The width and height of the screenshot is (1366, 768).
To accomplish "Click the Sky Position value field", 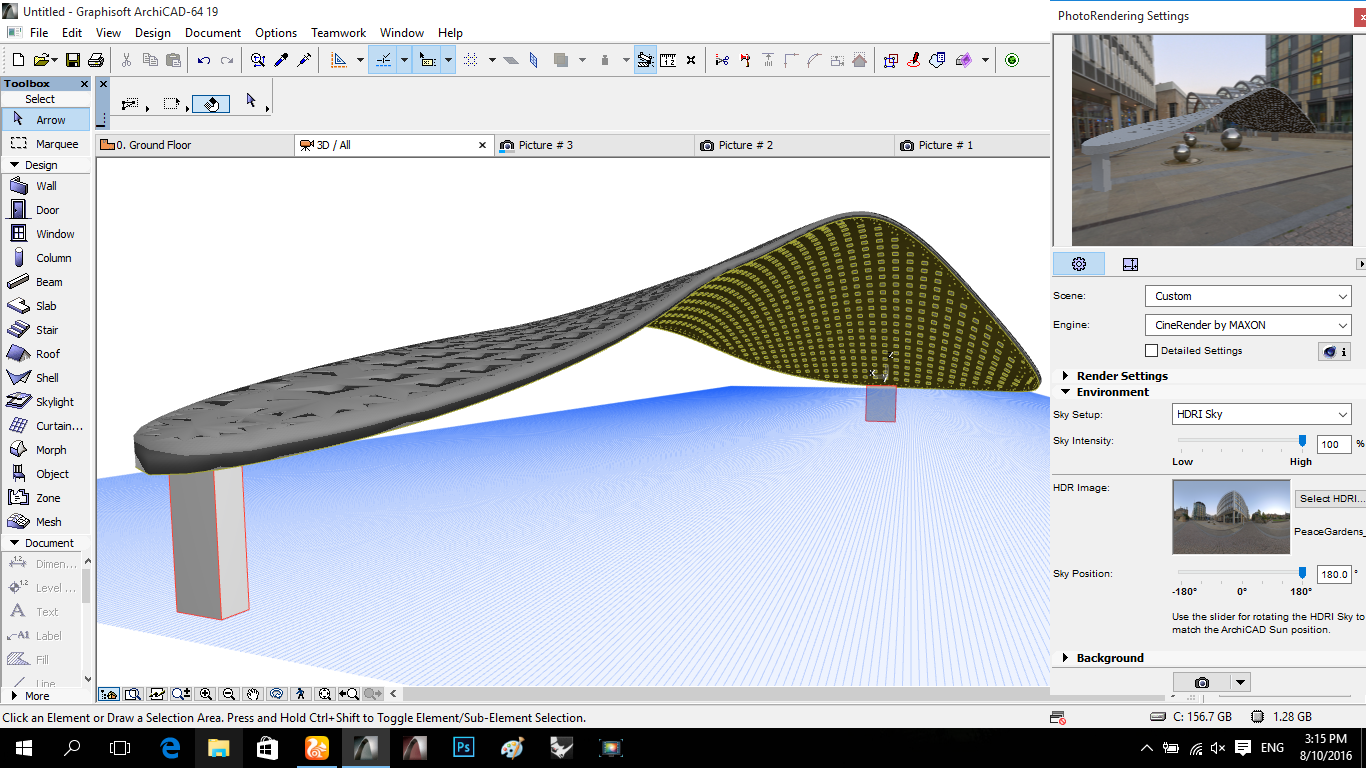I will pos(1333,575).
